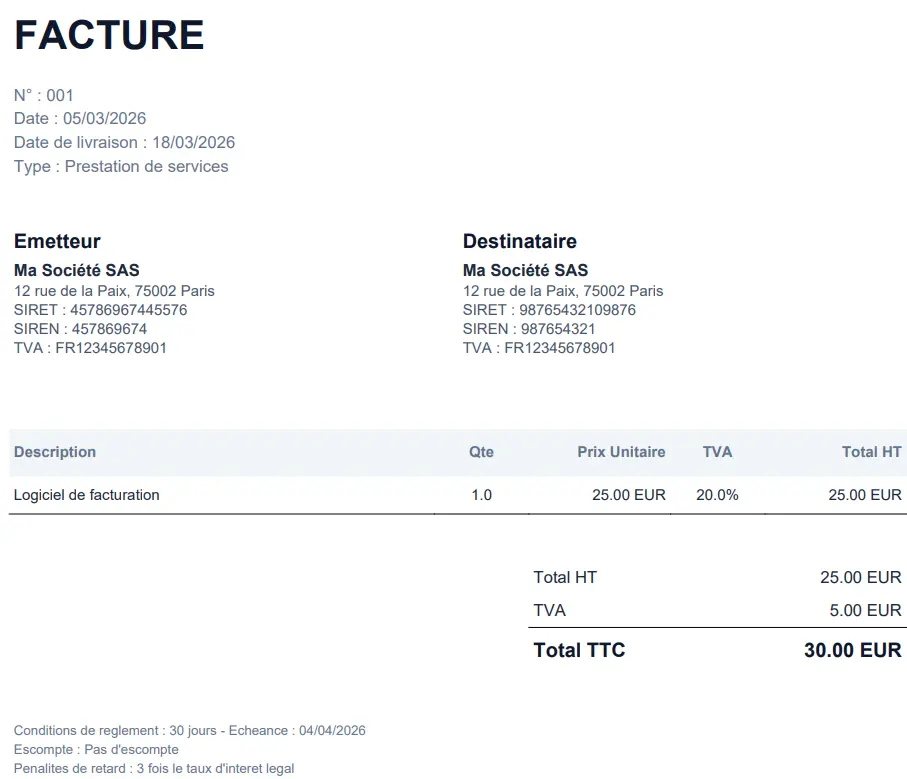Select the invoice number 001 line
This screenshot has width=907, height=779.
pos(44,96)
